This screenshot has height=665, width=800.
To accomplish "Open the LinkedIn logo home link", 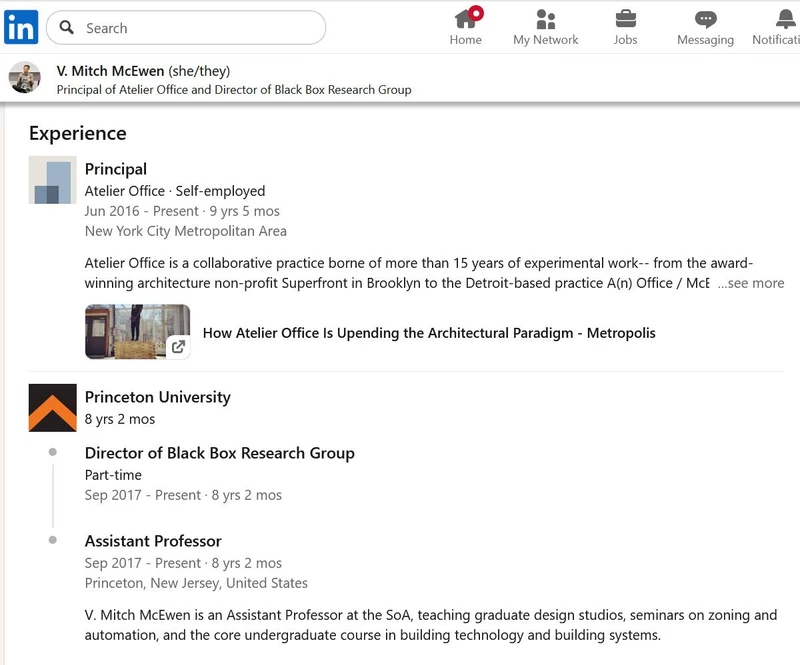I will click(21, 27).
